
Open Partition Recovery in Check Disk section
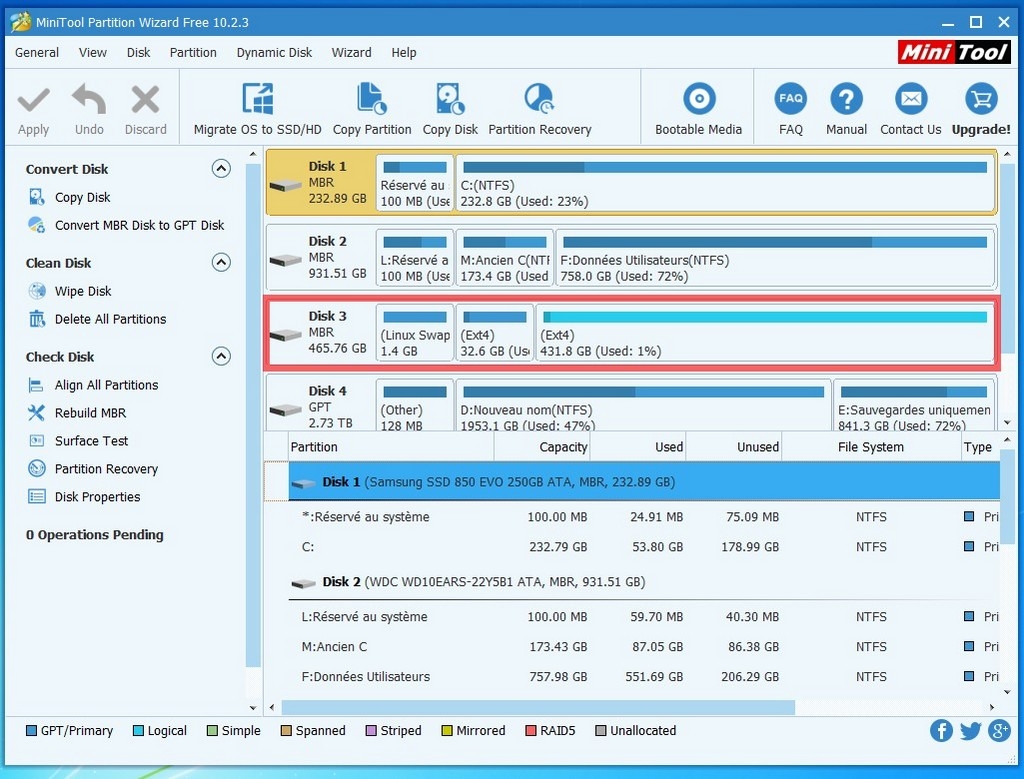[106, 469]
